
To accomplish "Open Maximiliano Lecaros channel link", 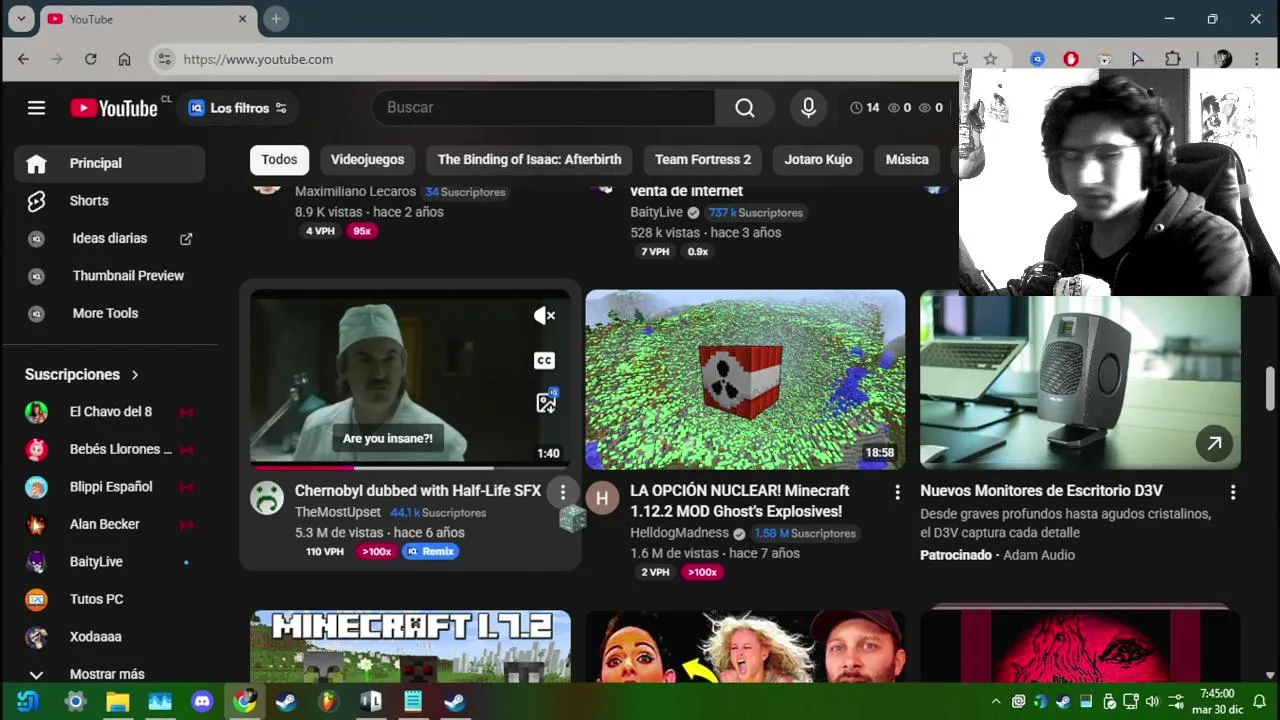I will coord(355,191).
